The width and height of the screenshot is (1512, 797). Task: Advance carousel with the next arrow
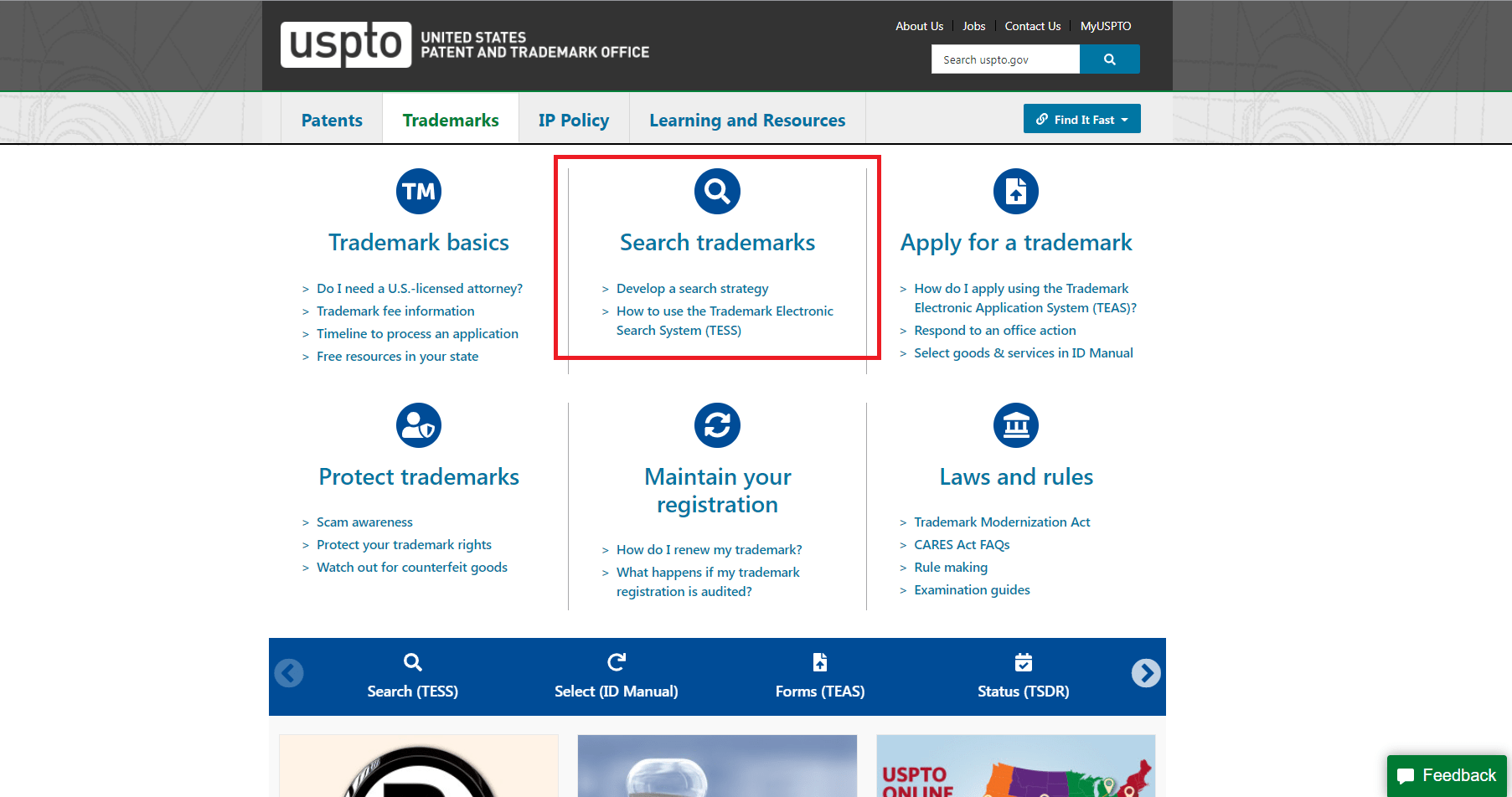(x=1146, y=673)
